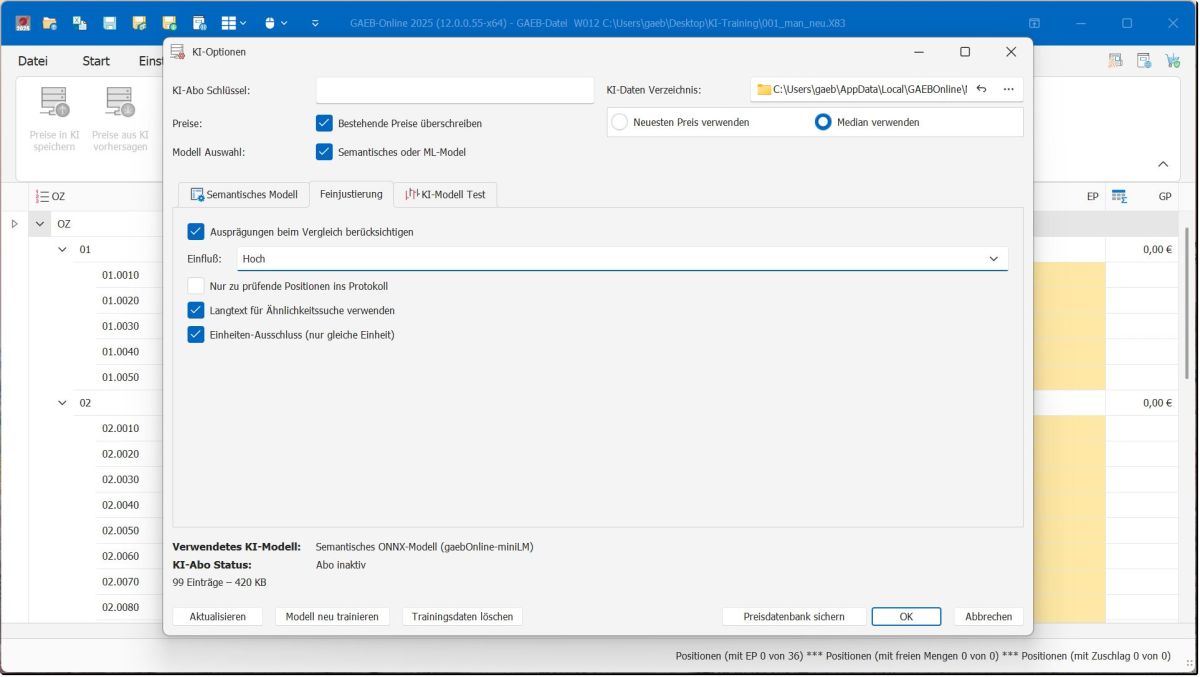This screenshot has height=677, width=1200.
Task: Enable Nur zu prüfende Positionen ins Protokoll
Action: (x=196, y=286)
